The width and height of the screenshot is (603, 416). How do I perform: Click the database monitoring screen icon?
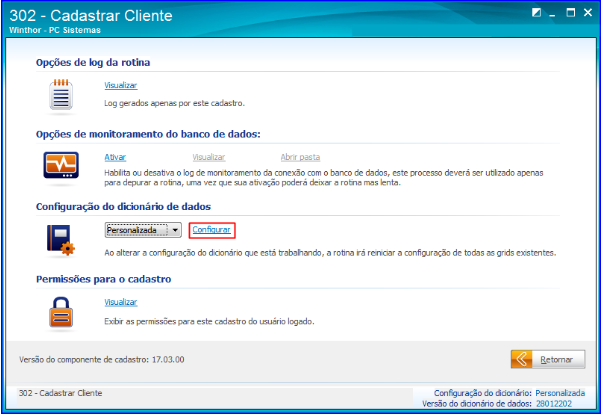61,165
